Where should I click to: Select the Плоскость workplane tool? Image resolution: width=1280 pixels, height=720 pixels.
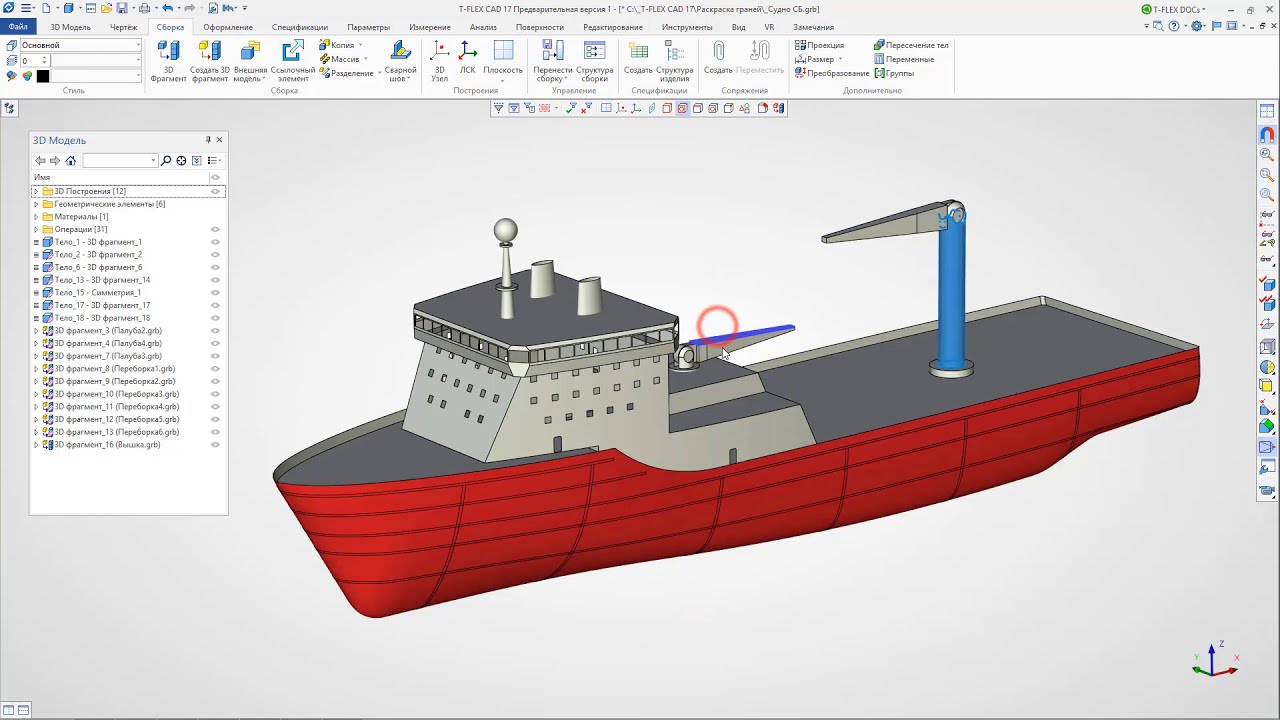point(503,61)
